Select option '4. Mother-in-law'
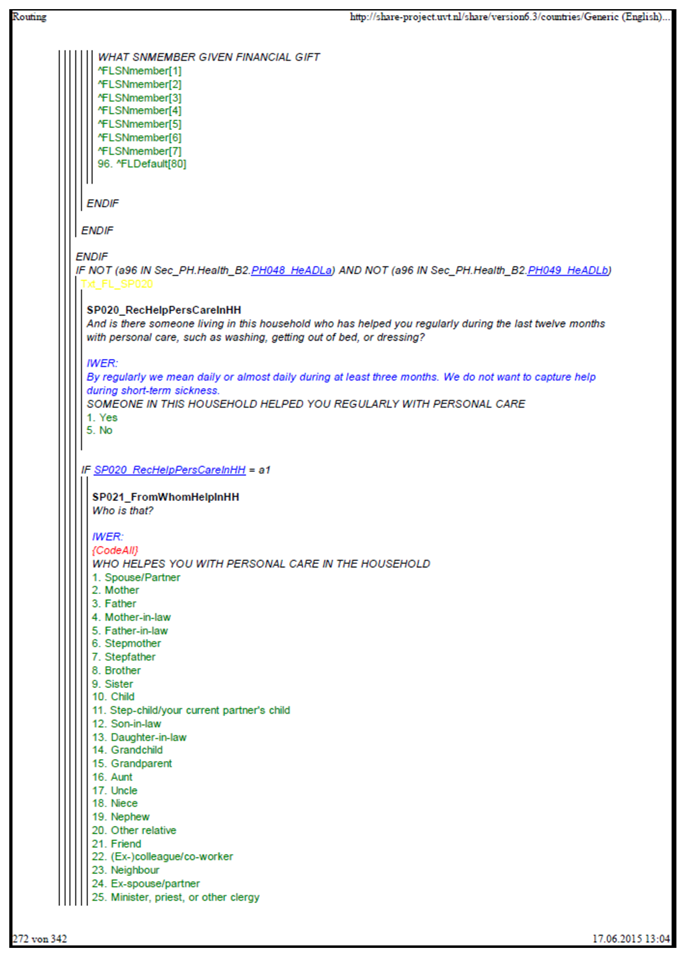The width and height of the screenshot is (686, 955). coord(132,617)
